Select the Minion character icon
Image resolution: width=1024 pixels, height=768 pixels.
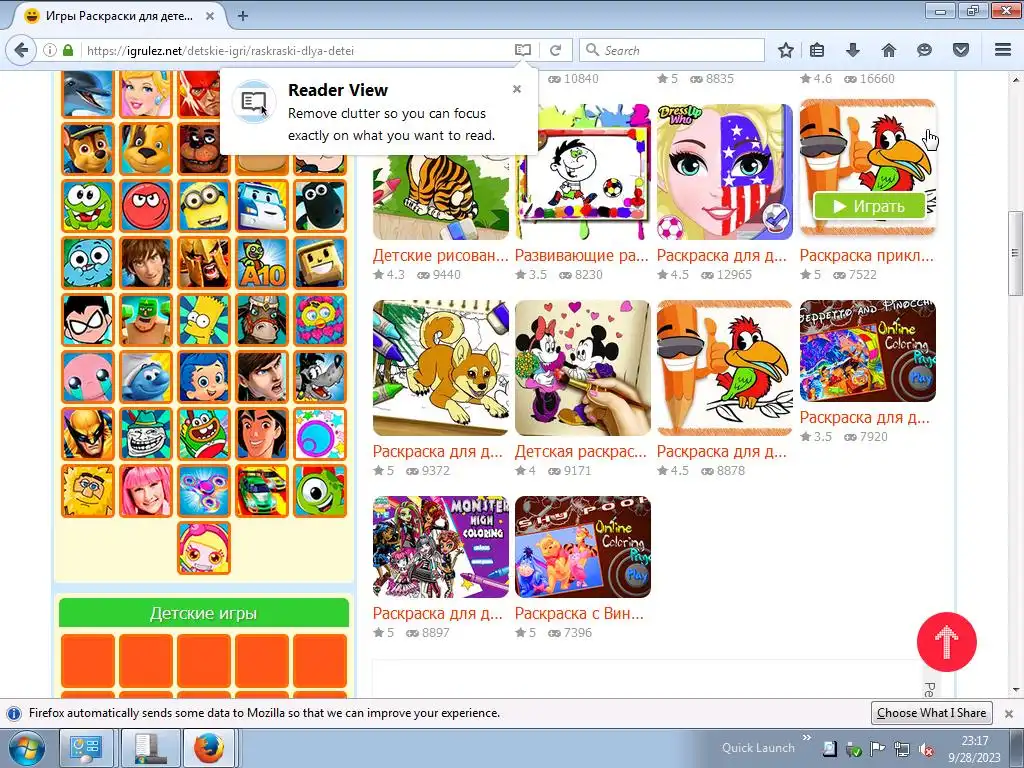tap(204, 206)
